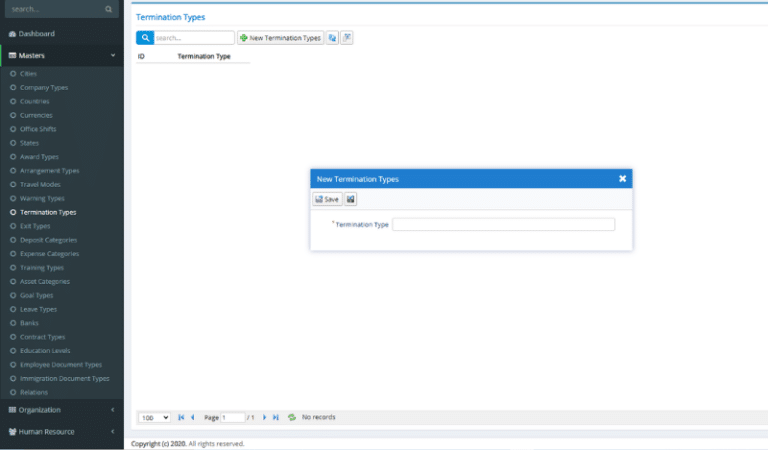Open Training Types master list
The height and width of the screenshot is (450, 768).
click(42, 268)
